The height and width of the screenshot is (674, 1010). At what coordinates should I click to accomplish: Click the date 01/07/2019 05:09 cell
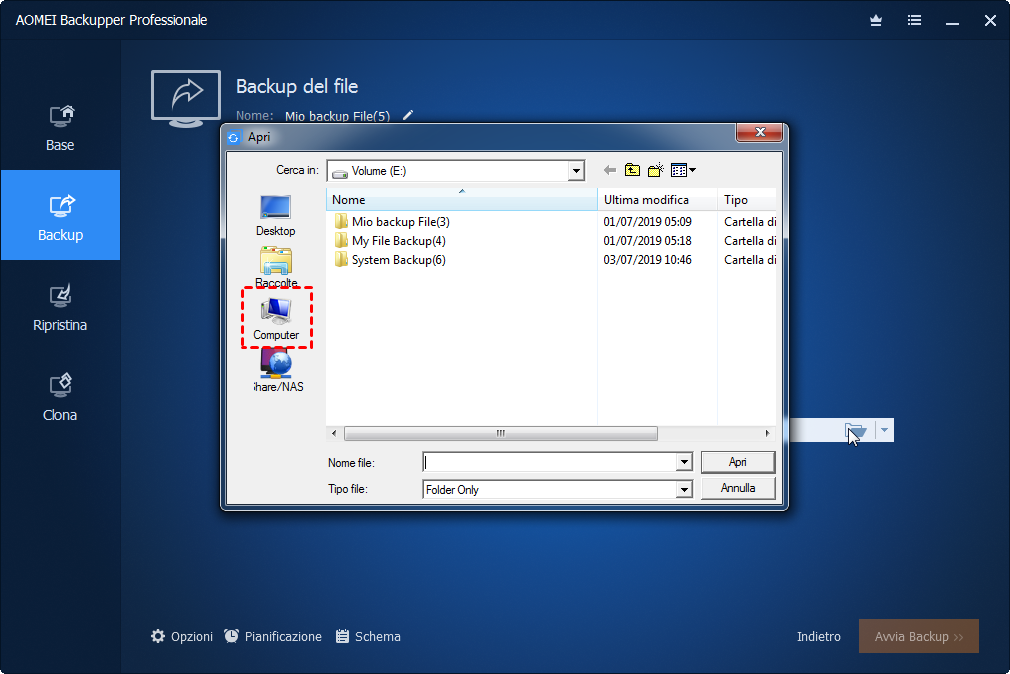pos(647,222)
